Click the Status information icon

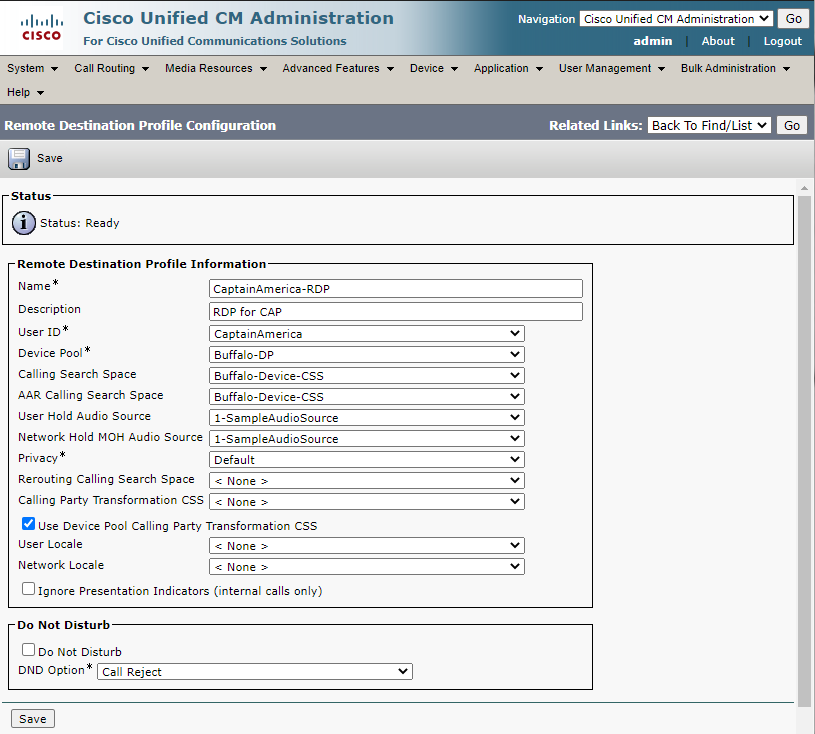[x=23, y=223]
